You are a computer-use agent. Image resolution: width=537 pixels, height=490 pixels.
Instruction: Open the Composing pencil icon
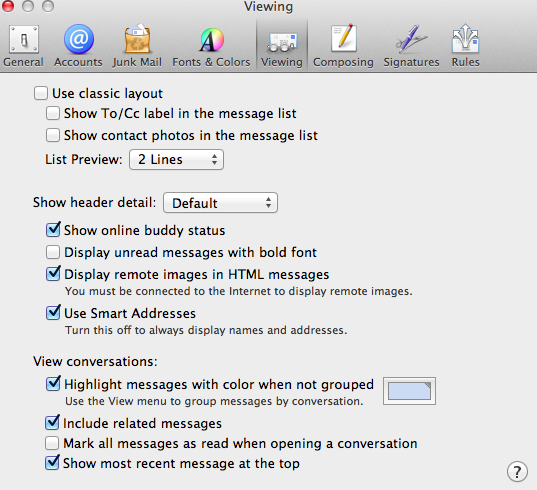(x=344, y=38)
